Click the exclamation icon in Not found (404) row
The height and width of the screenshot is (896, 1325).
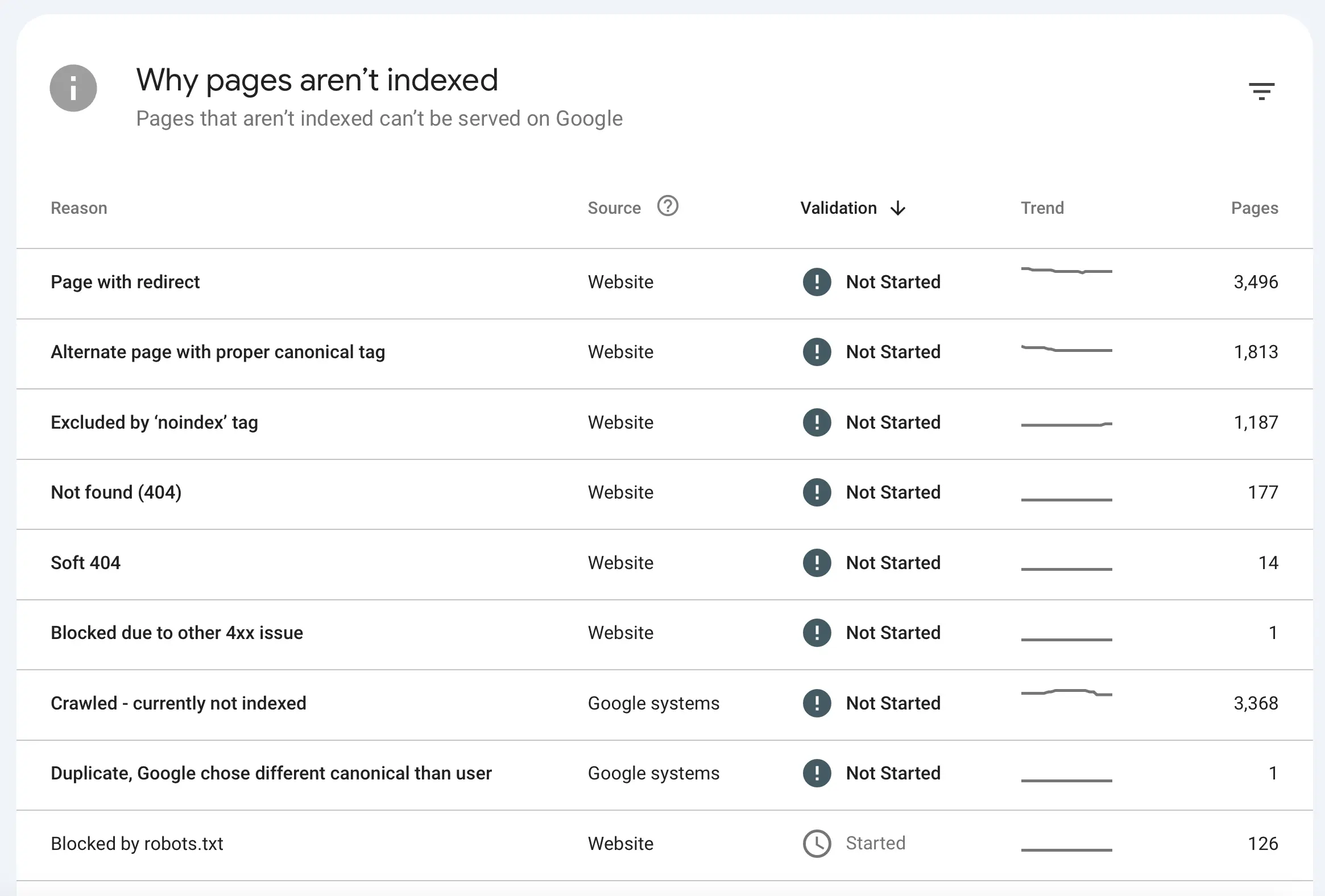pos(817,492)
